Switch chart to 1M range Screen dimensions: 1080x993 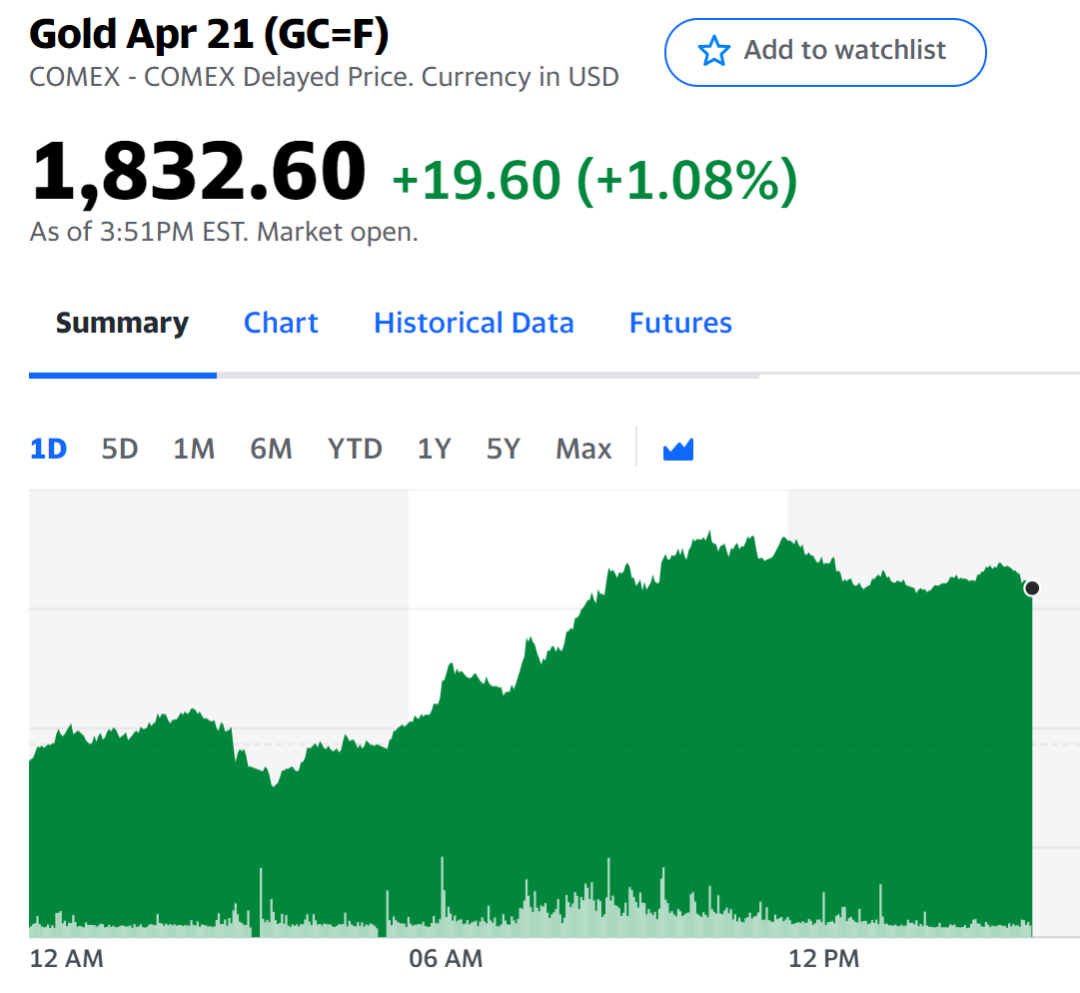click(194, 449)
